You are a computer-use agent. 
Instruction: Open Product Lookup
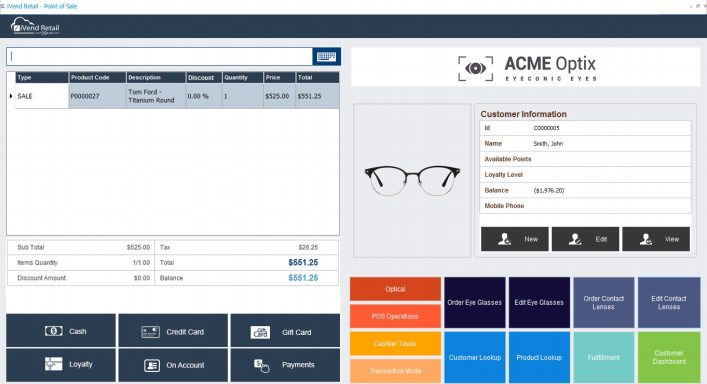pyautogui.click(x=539, y=357)
